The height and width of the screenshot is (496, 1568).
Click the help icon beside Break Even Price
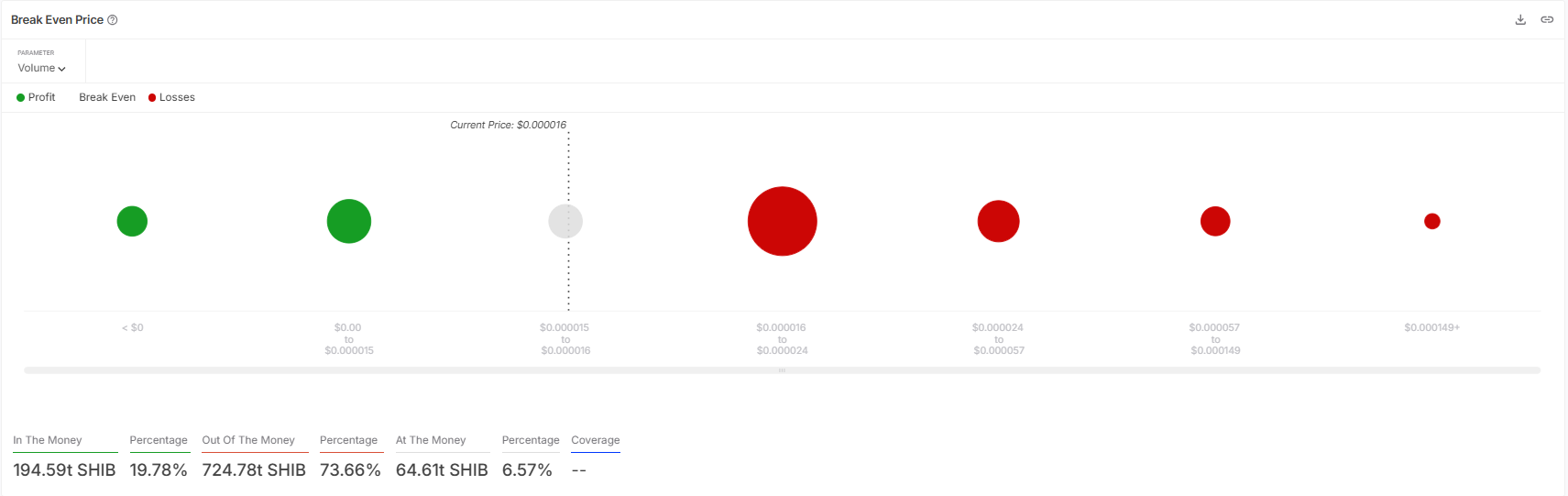(113, 20)
